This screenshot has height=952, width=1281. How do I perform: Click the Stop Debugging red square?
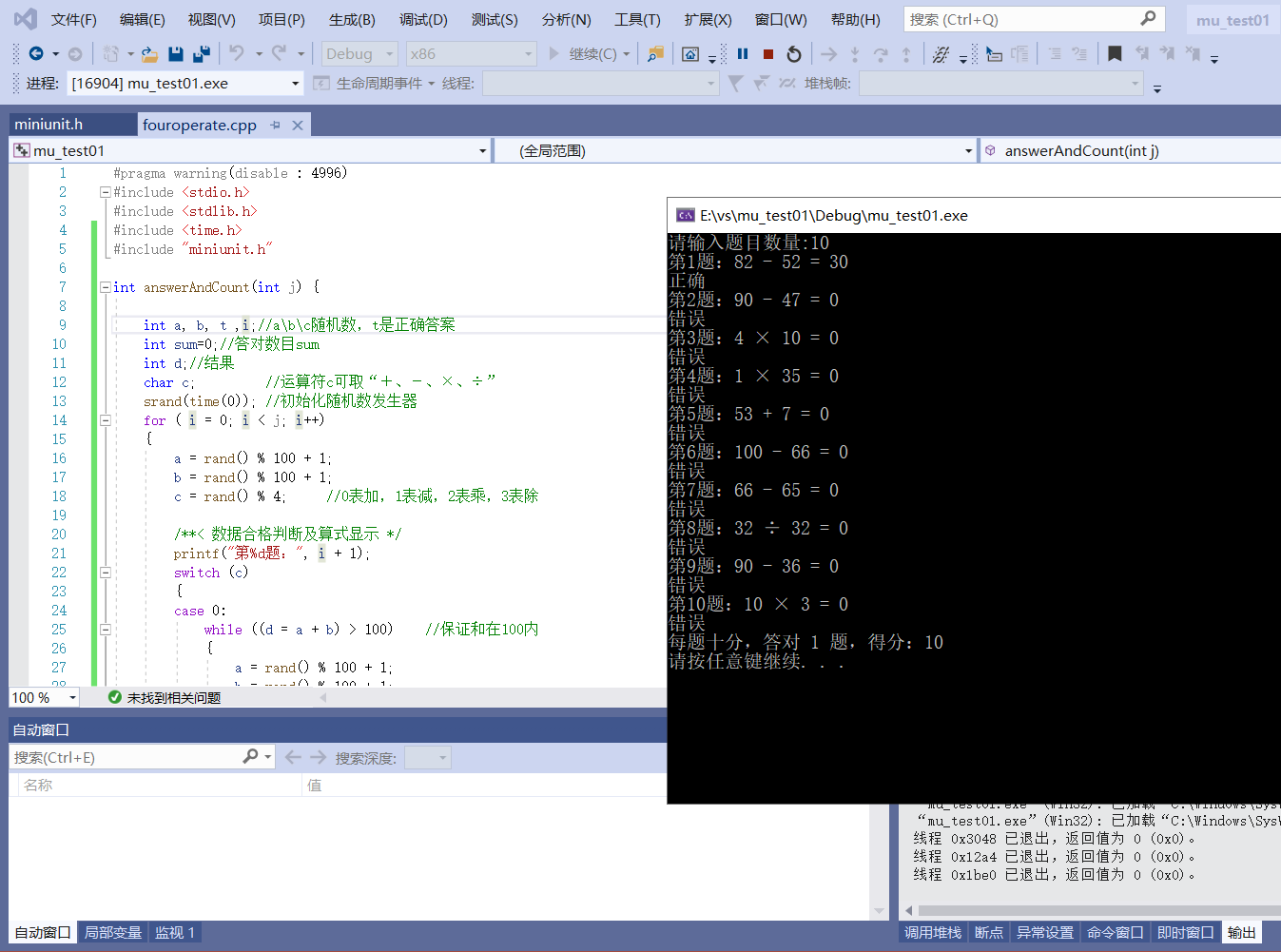coord(768,54)
